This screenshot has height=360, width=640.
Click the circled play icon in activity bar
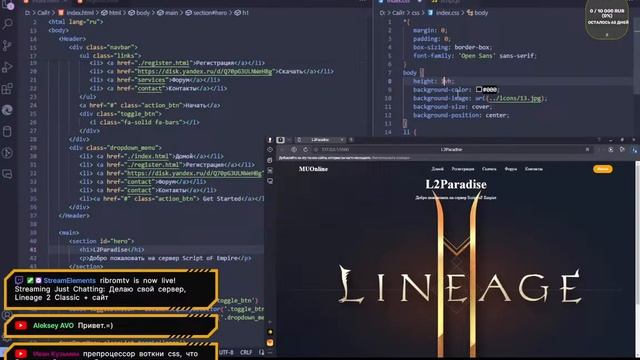click(8, 153)
